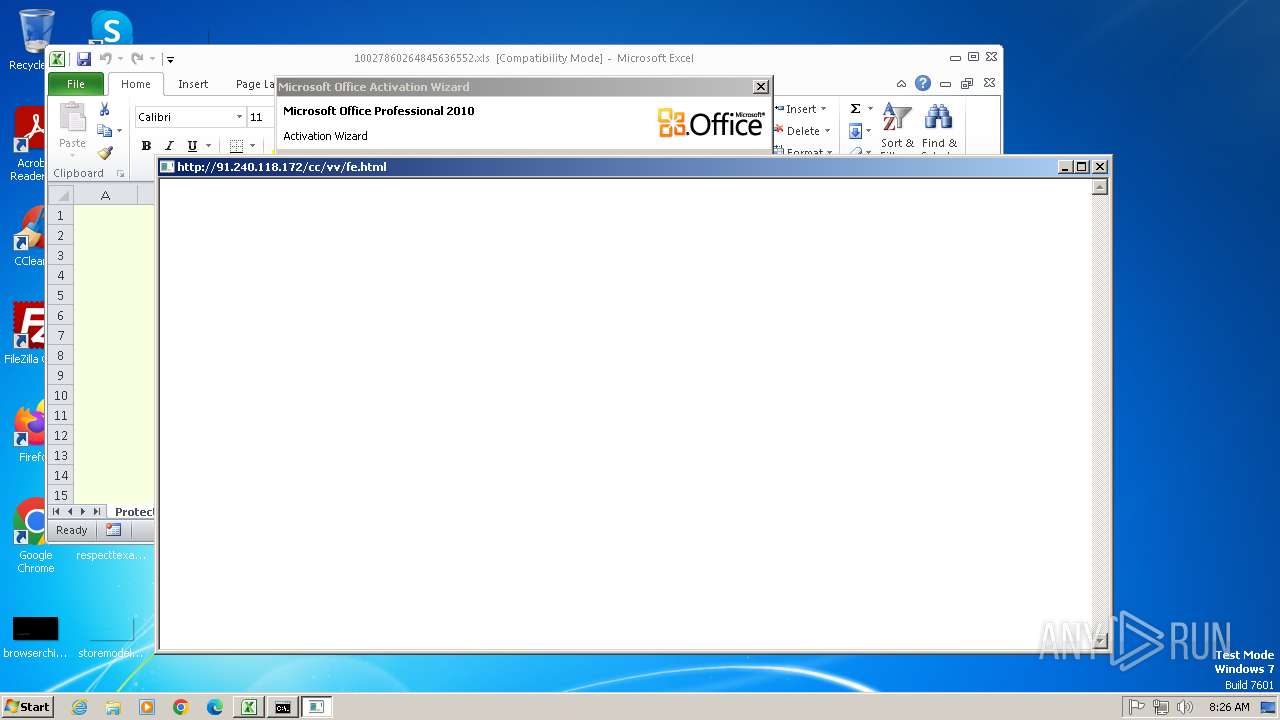Open Microsoft Edge from taskbar
1280x720 pixels.
[x=214, y=707]
